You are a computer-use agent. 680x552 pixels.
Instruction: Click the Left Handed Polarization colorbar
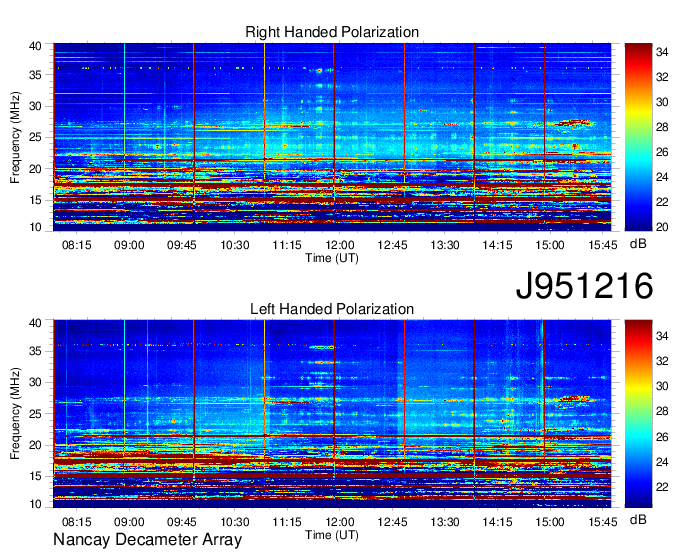coord(638,414)
